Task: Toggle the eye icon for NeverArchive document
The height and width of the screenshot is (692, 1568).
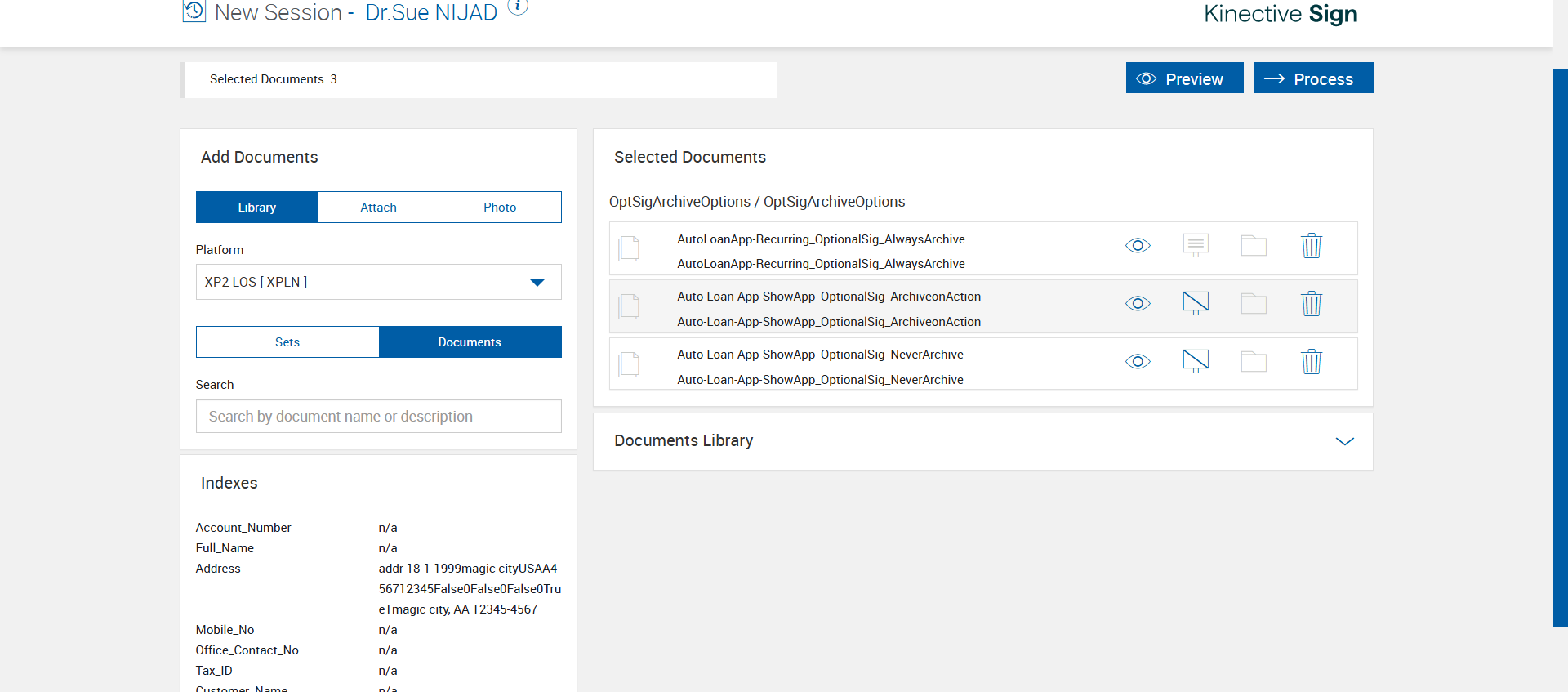Action: 1138,362
